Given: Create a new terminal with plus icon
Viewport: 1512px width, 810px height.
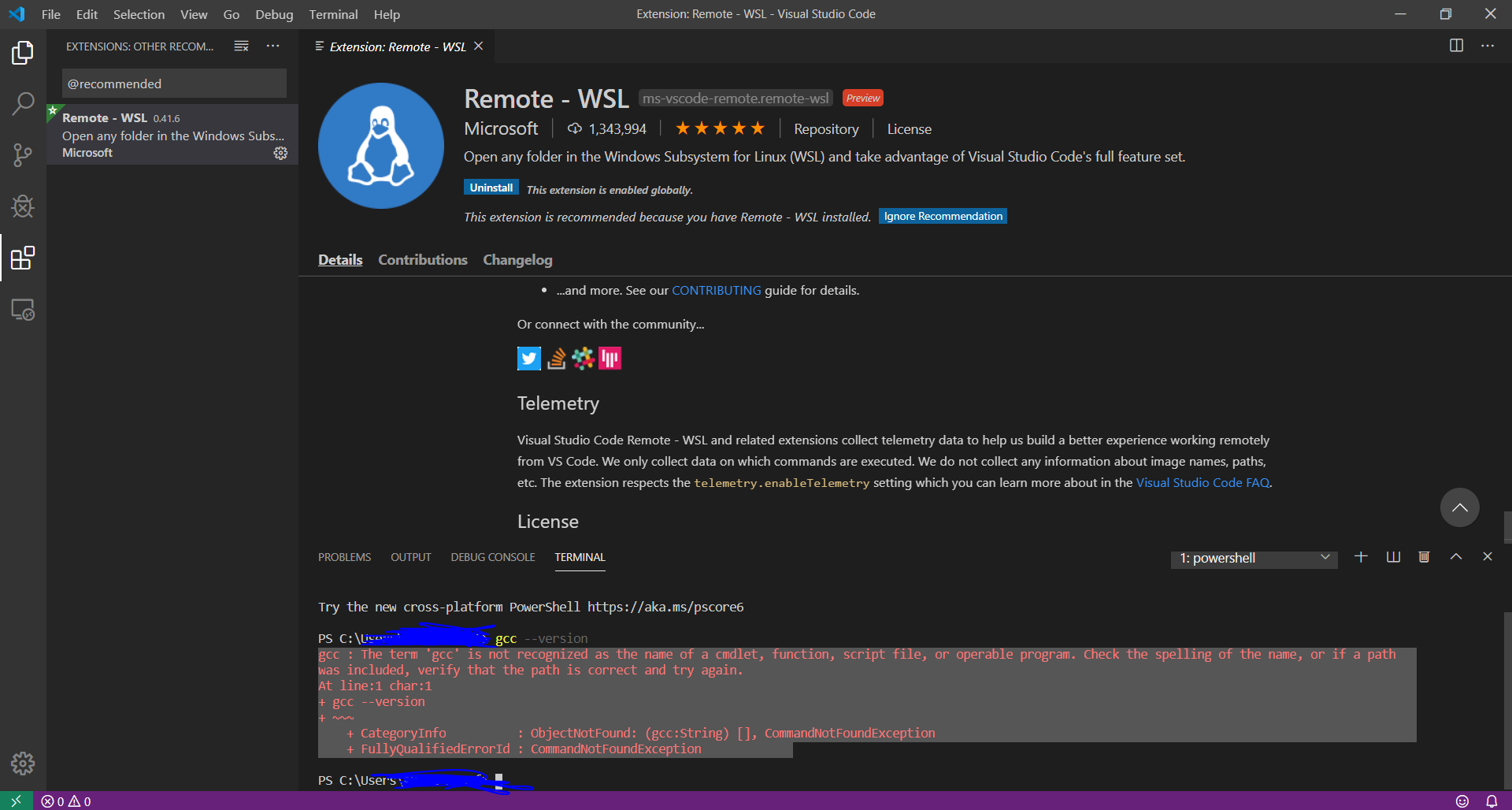Looking at the screenshot, I should click(x=1361, y=557).
